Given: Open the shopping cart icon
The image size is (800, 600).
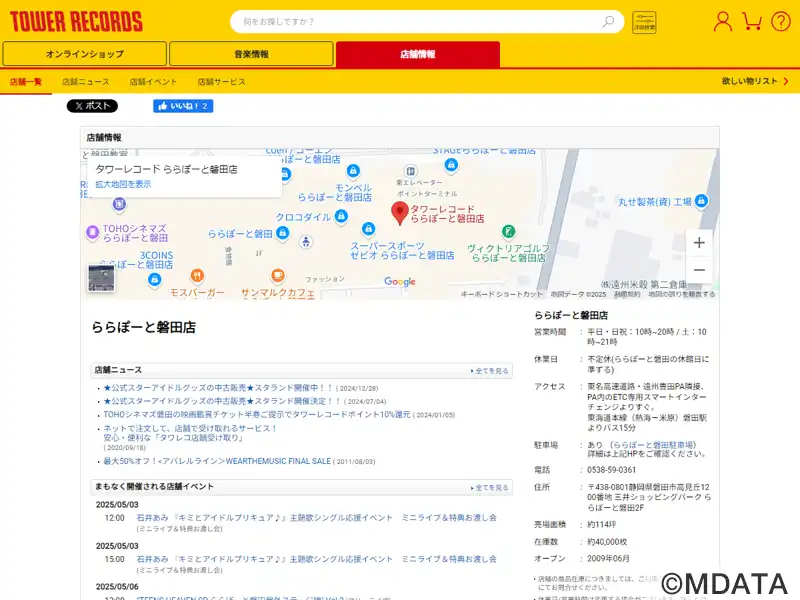Looking at the screenshot, I should (x=752, y=21).
